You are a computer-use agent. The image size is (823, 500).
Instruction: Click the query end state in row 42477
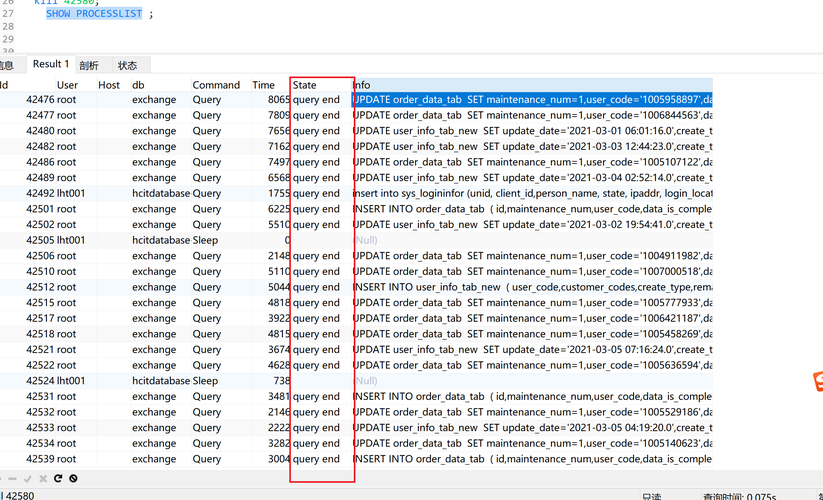pyautogui.click(x=316, y=115)
